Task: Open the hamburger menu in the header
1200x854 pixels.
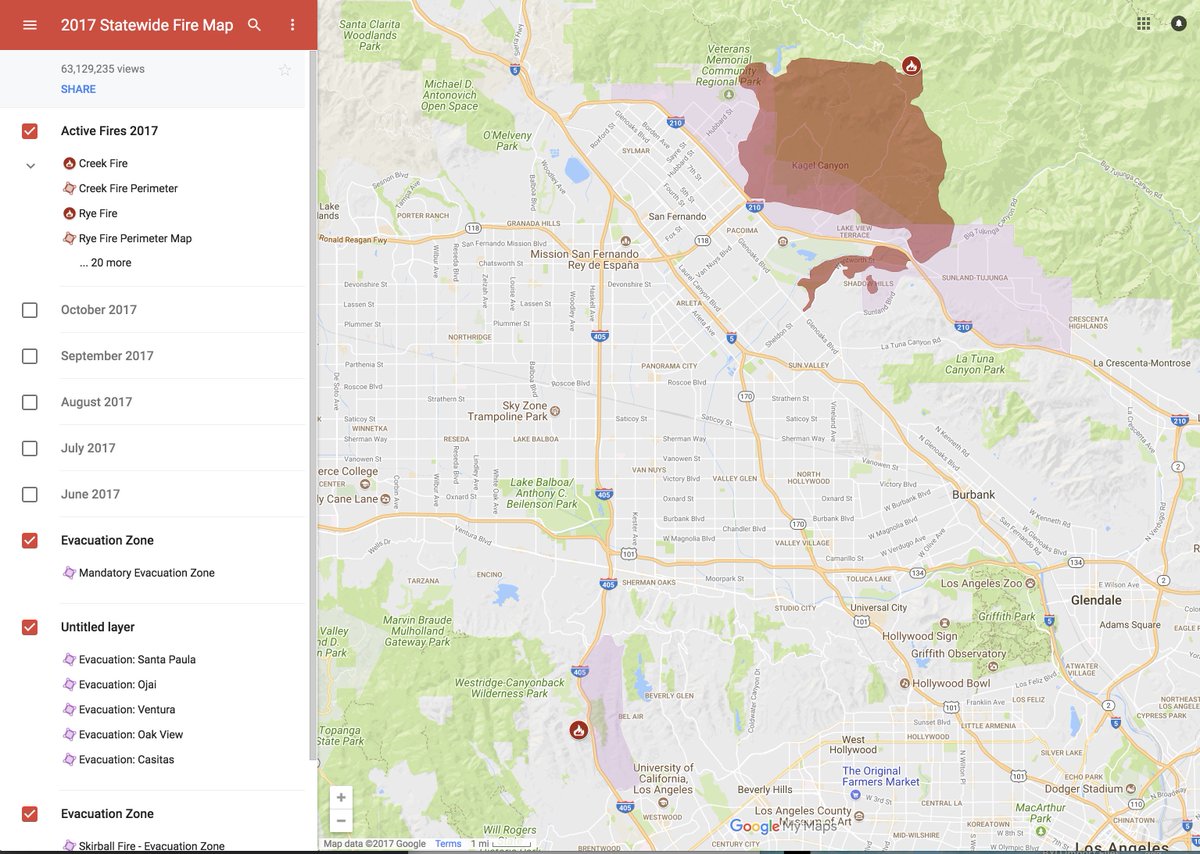Action: point(30,25)
